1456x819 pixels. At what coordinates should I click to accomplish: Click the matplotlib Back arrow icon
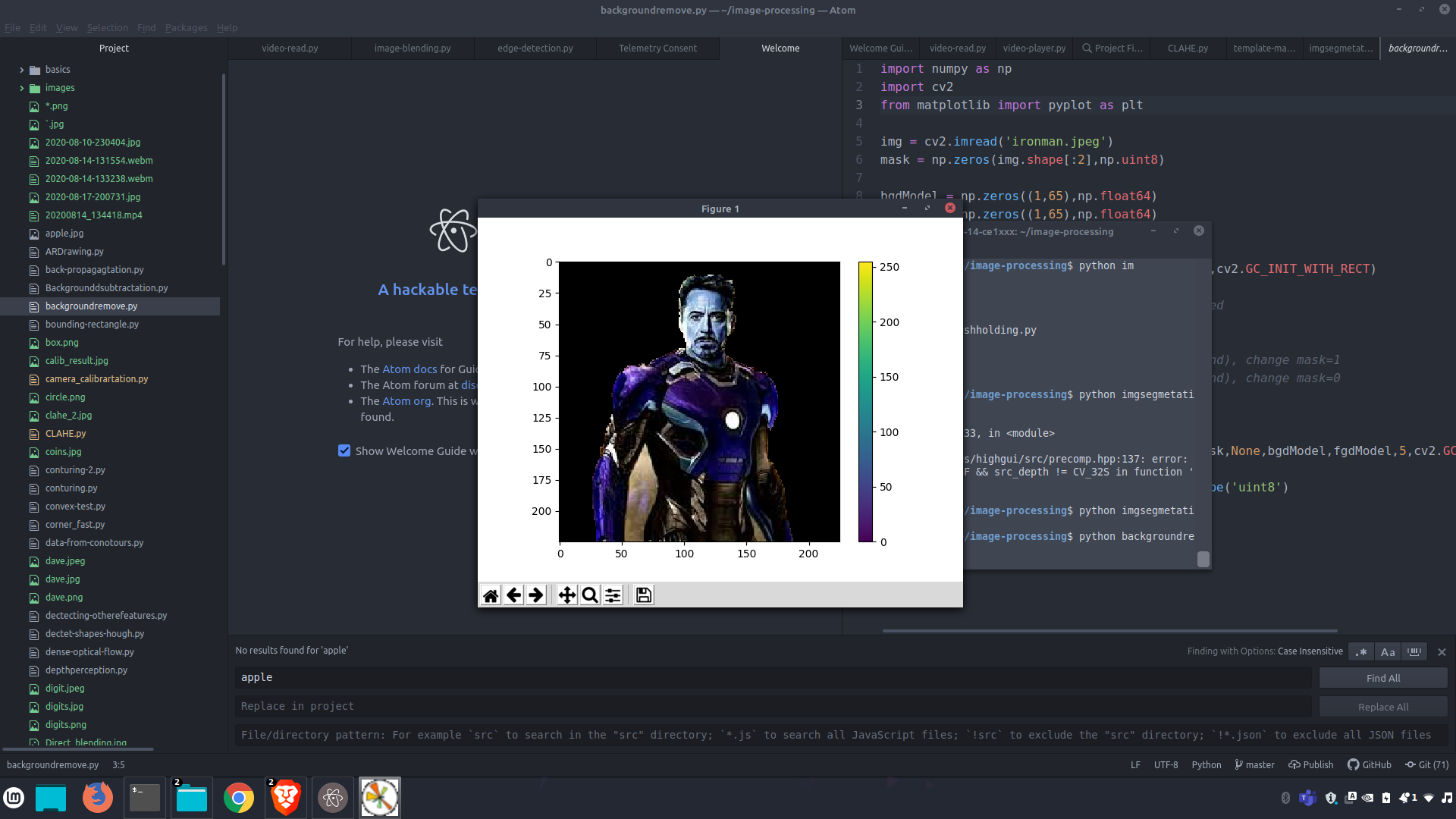click(513, 595)
